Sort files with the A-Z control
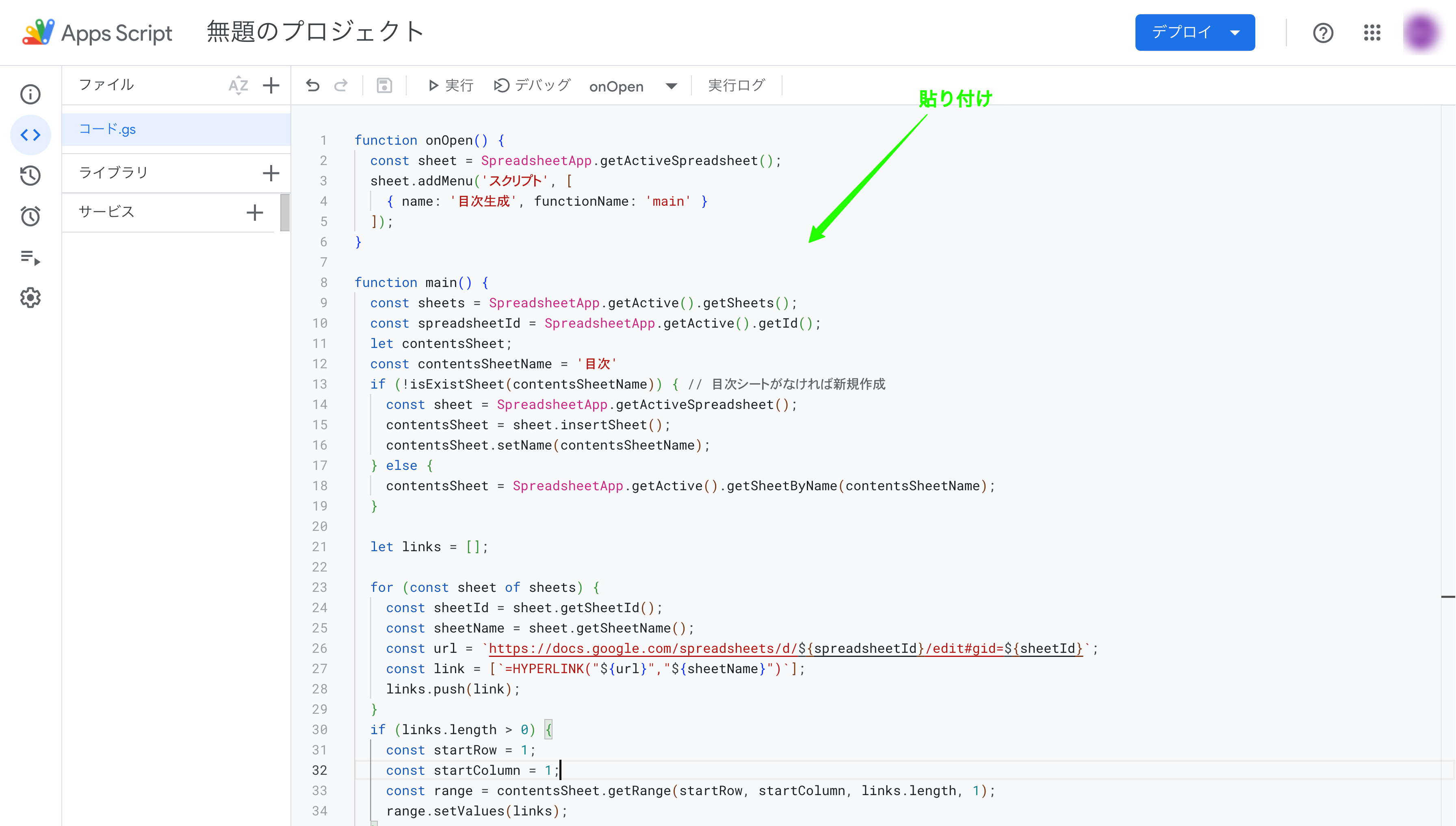1456x826 pixels. tap(238, 85)
